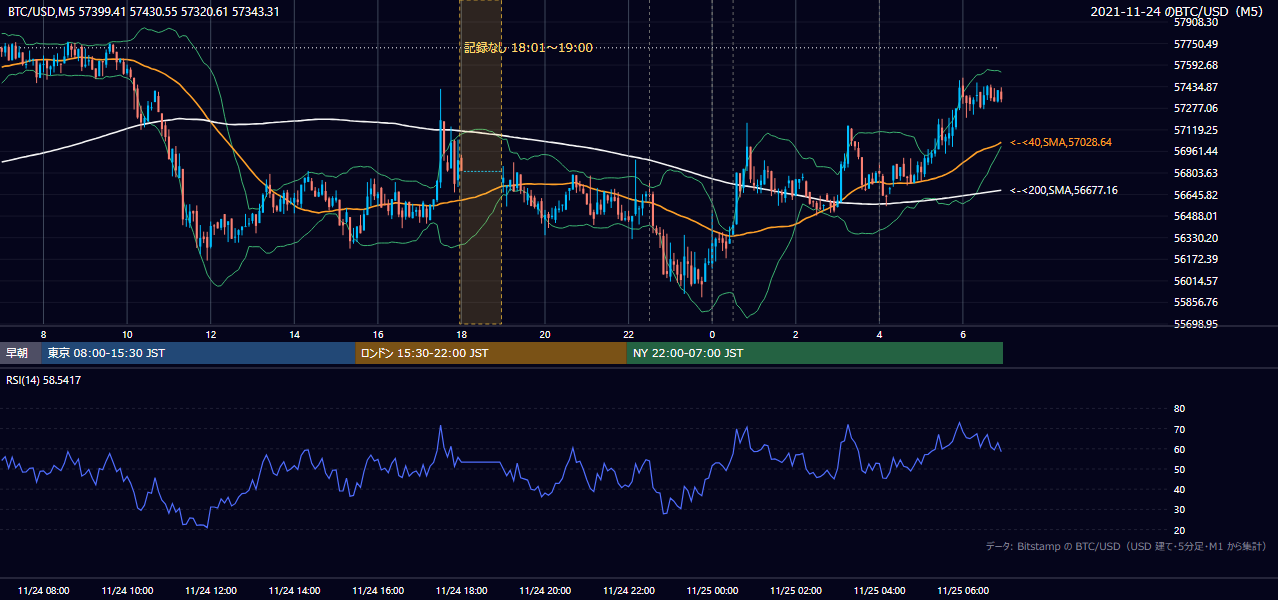The image size is (1278, 600).
Task: Click the '11/24 18:00' date axis label
Action: click(462, 591)
